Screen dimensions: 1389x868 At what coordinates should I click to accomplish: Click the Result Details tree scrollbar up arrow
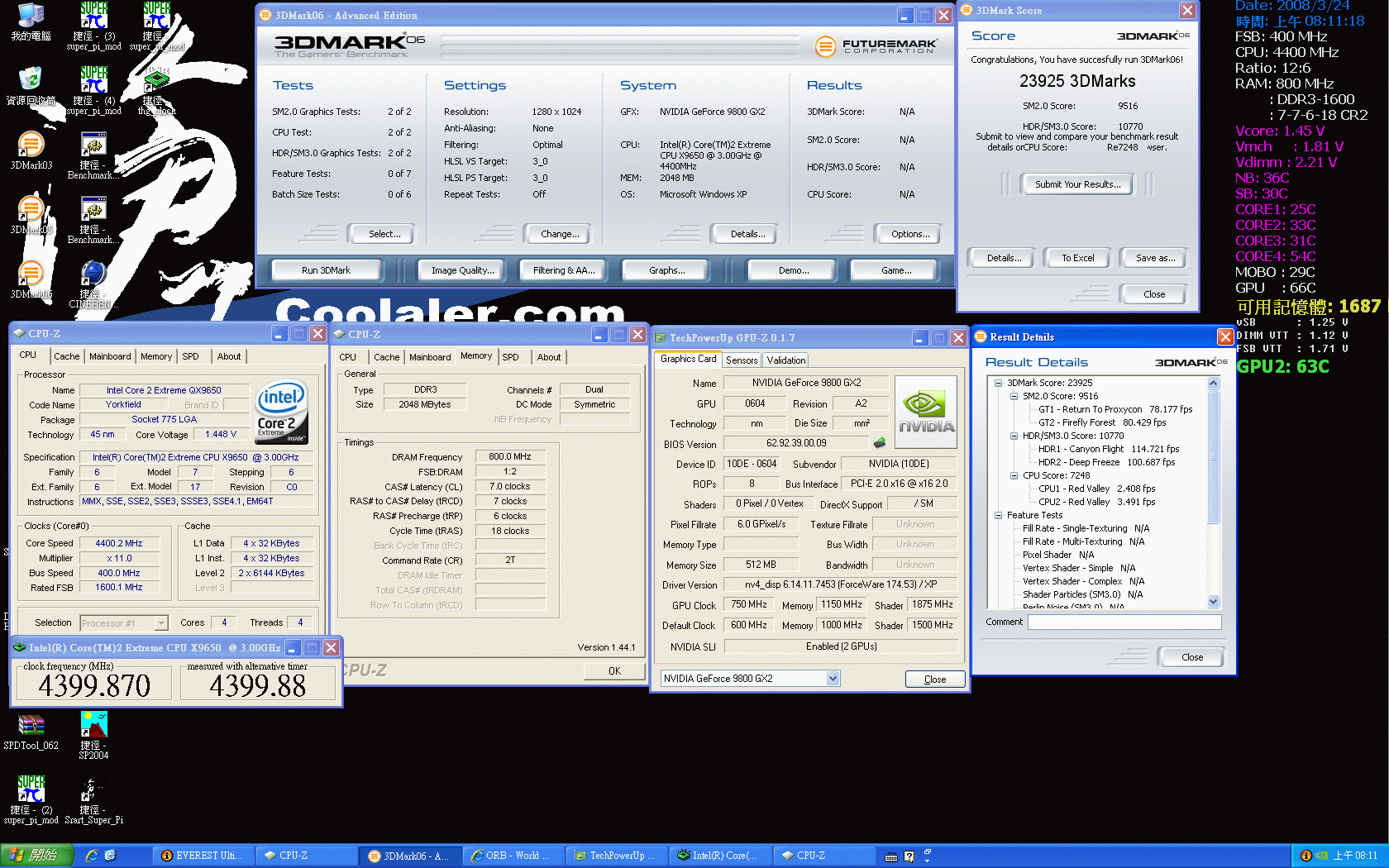tap(1214, 383)
